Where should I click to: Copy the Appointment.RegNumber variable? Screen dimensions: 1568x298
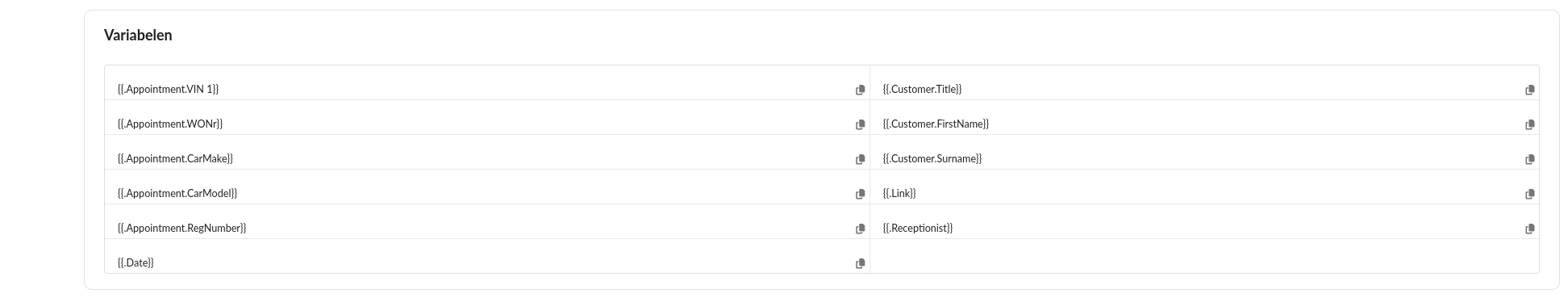click(x=860, y=229)
